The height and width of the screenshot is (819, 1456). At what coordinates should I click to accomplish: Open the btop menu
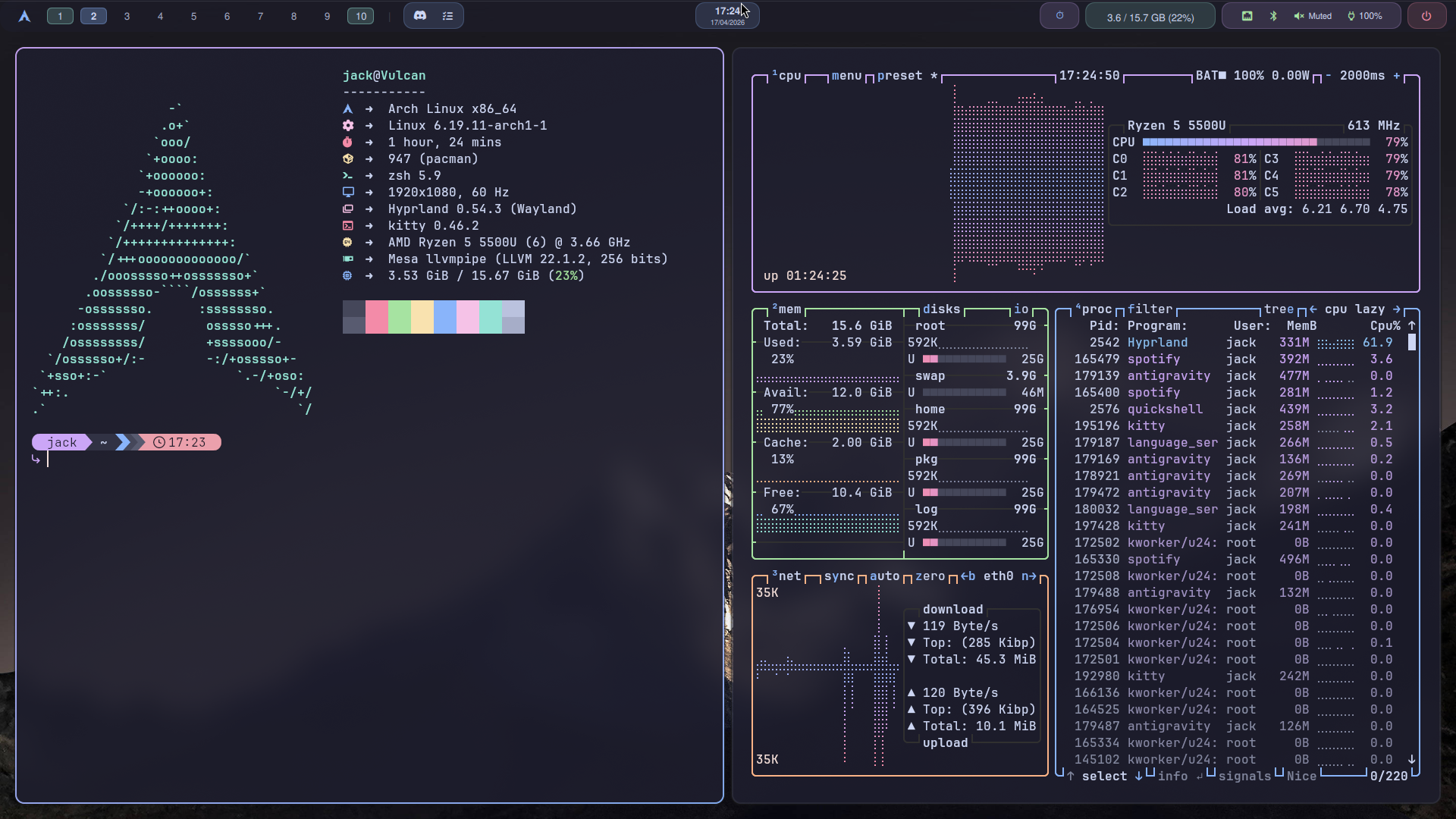click(x=847, y=76)
